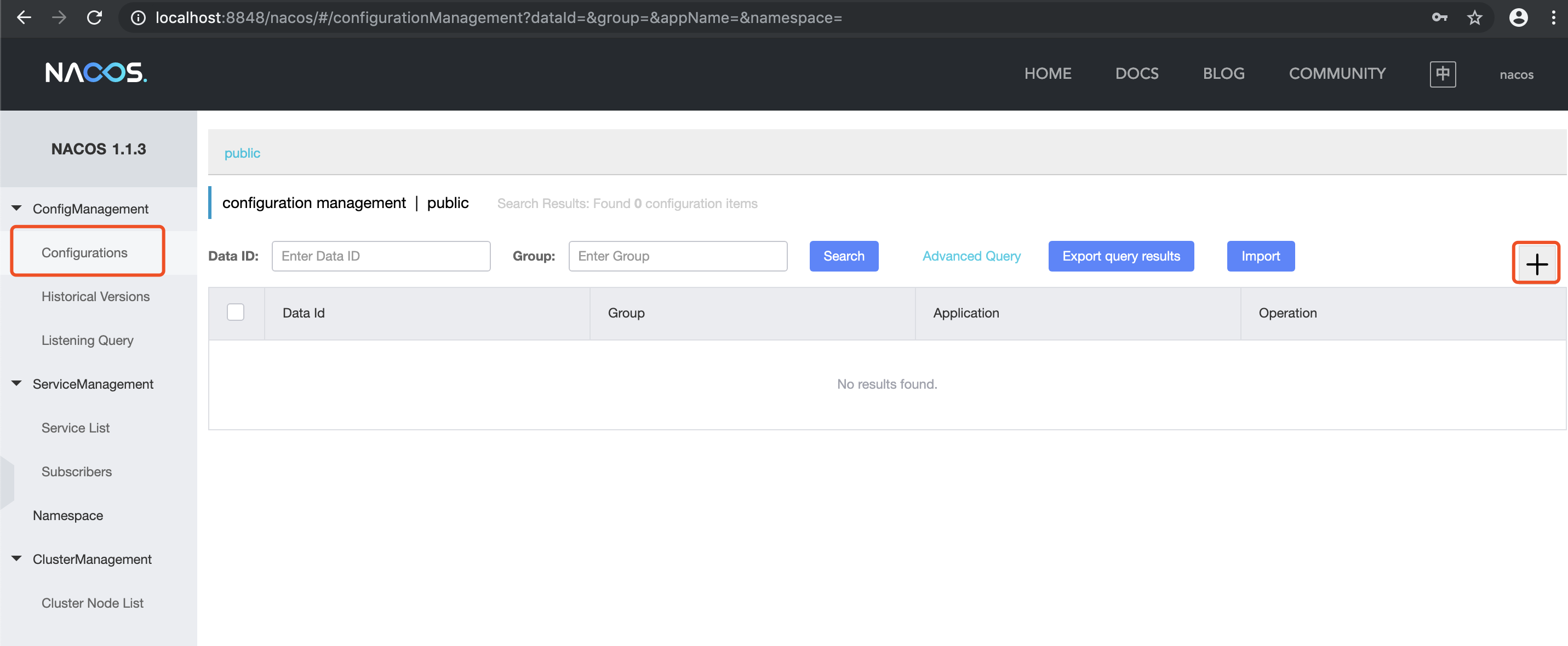
Task: Click the Enter Data ID field
Action: pos(380,256)
